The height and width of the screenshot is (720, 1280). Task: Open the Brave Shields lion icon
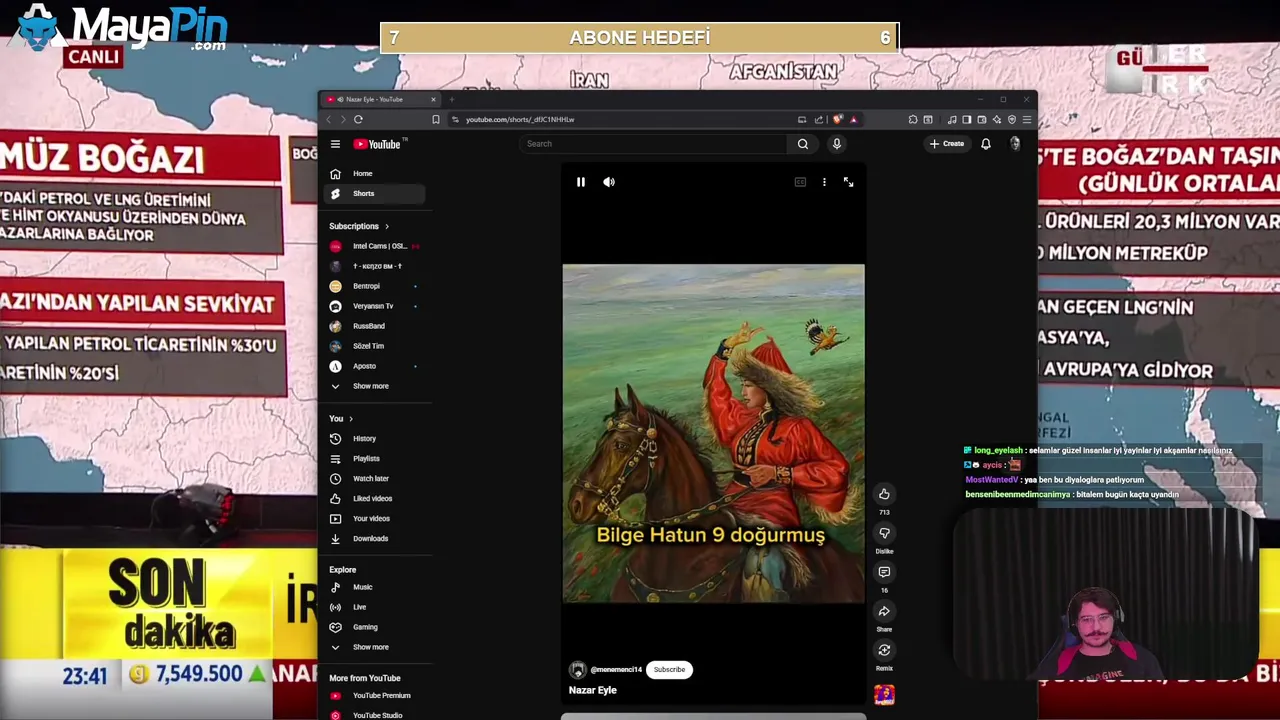coord(838,120)
